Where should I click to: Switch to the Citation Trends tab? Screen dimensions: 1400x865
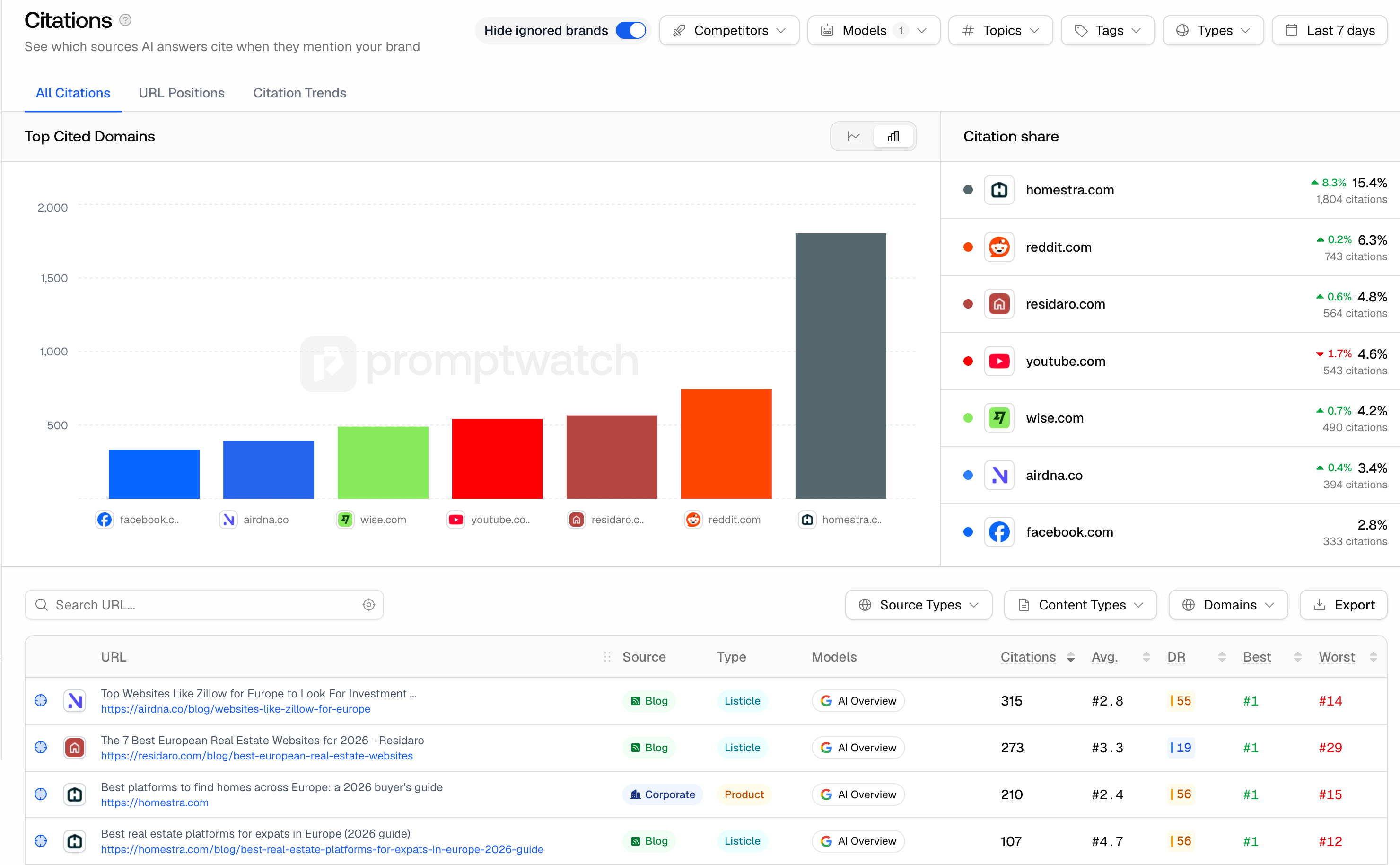pyautogui.click(x=299, y=93)
